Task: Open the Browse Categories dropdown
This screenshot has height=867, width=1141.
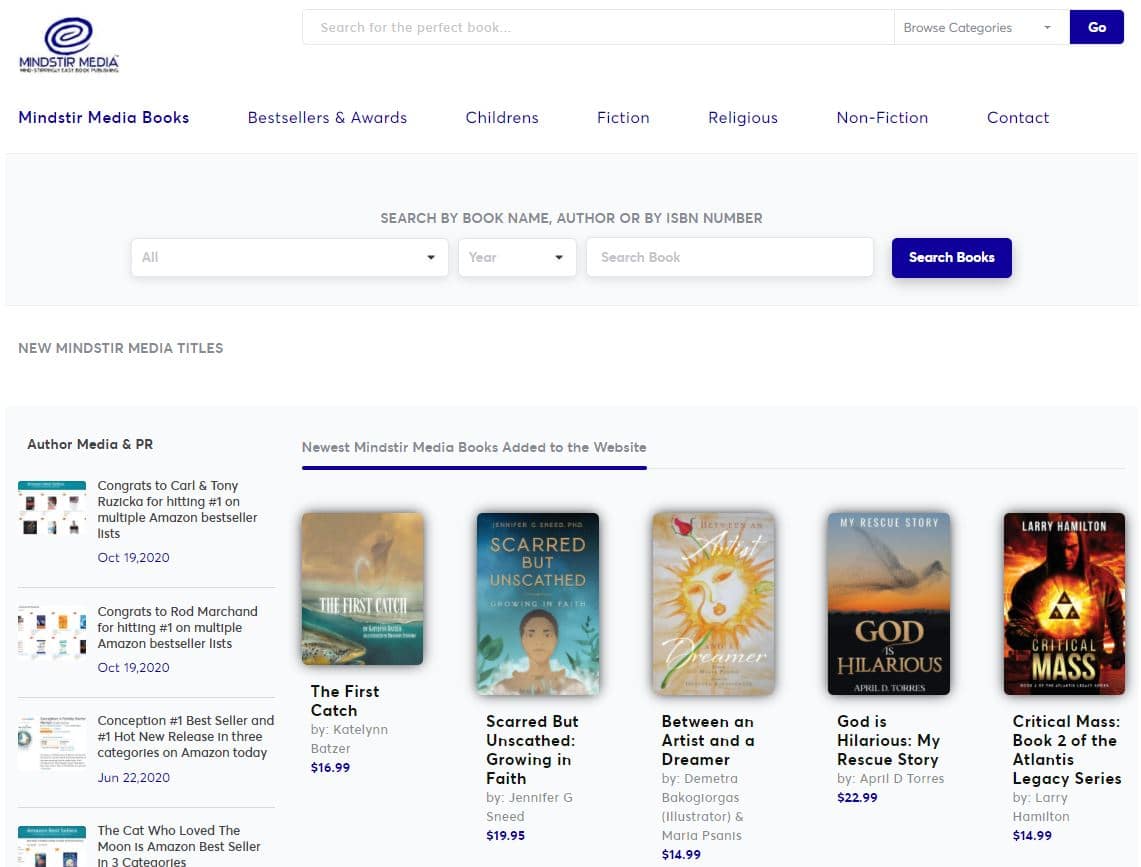Action: point(982,27)
